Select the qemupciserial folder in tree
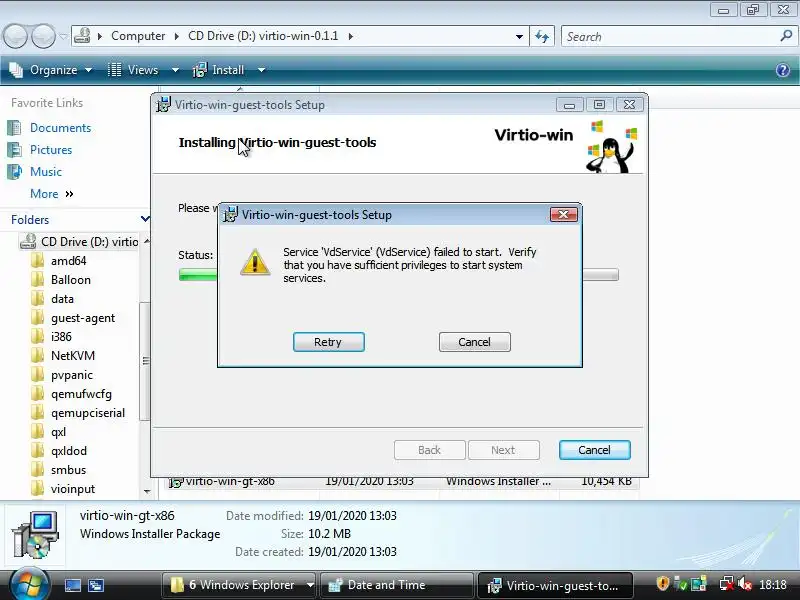This screenshot has width=800, height=600. (88, 413)
